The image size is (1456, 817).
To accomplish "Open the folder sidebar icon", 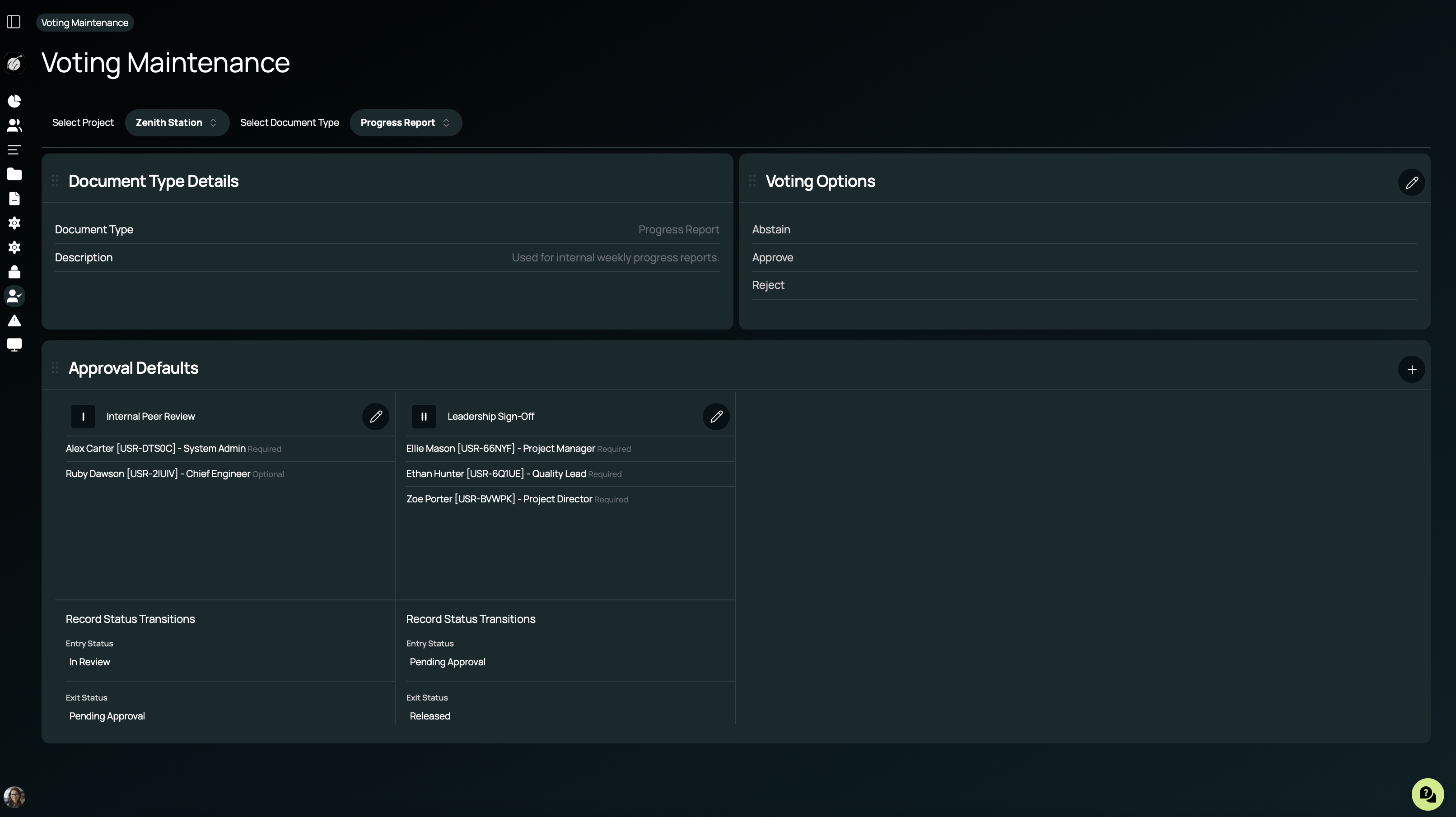I will [x=14, y=174].
